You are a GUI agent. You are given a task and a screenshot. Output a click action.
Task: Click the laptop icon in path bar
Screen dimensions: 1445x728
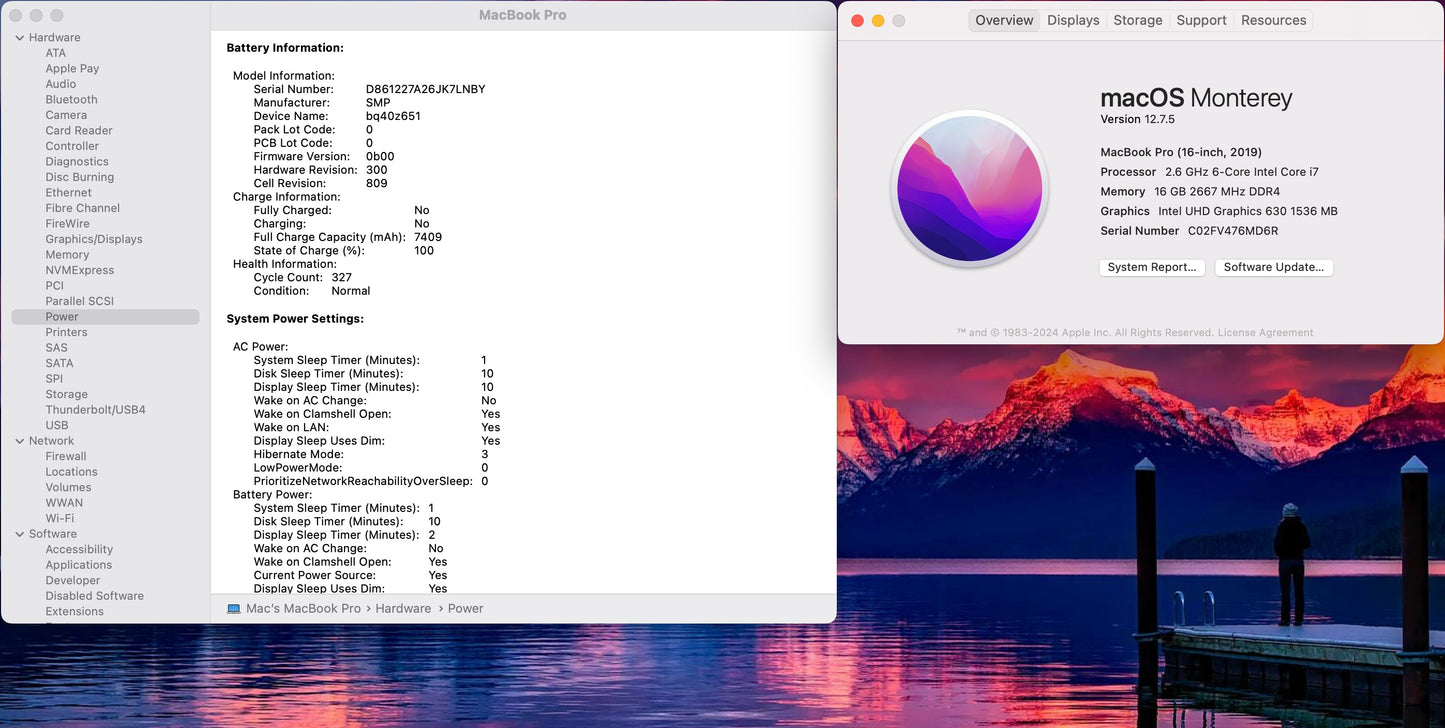234,609
